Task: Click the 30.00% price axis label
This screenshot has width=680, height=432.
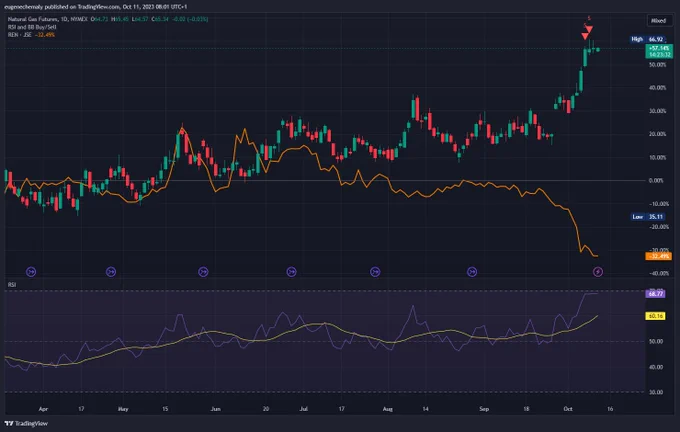Action: 657,111
